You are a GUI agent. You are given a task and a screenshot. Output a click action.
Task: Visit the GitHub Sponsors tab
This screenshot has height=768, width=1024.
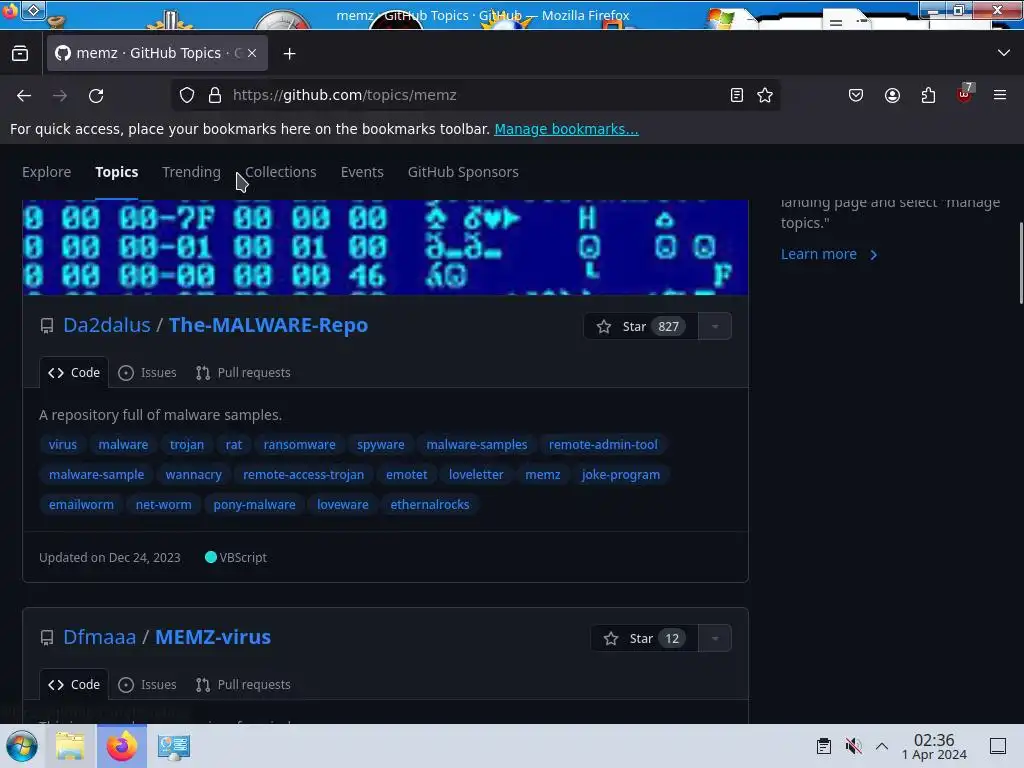[x=463, y=172]
